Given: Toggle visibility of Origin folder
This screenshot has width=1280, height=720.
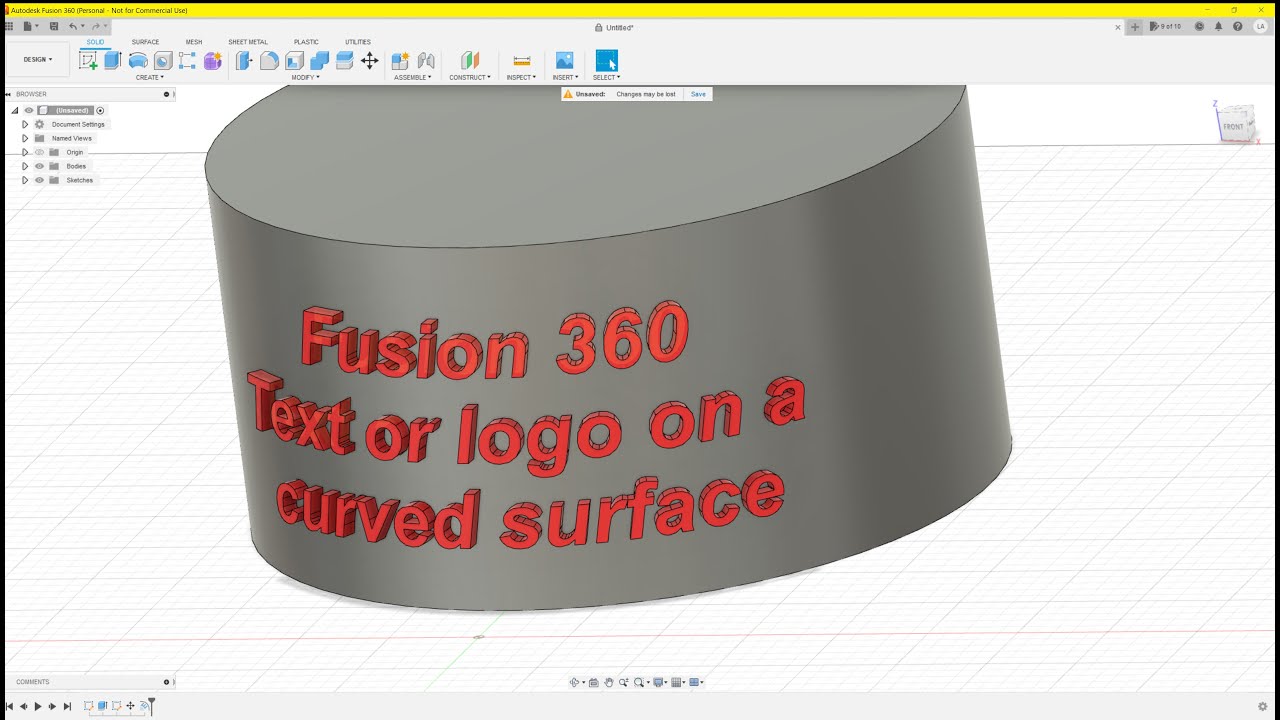Looking at the screenshot, I should point(40,152).
